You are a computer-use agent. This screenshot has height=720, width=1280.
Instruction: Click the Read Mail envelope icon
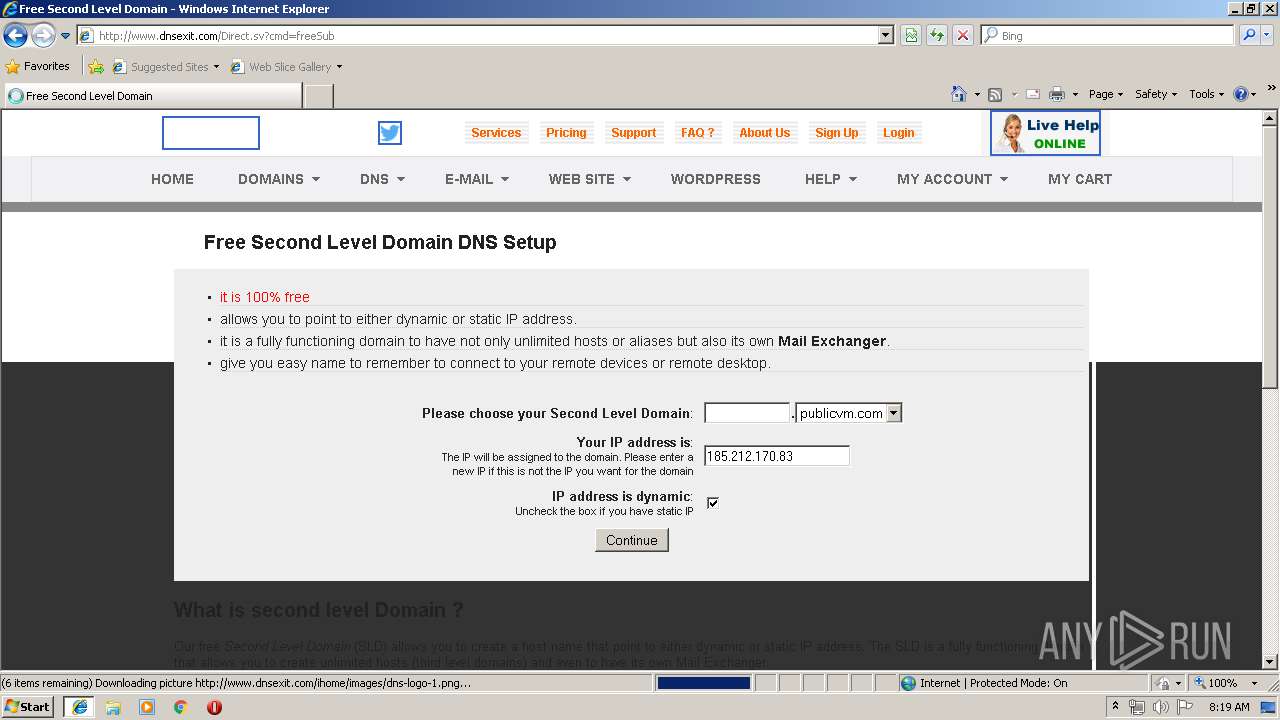(1033, 94)
